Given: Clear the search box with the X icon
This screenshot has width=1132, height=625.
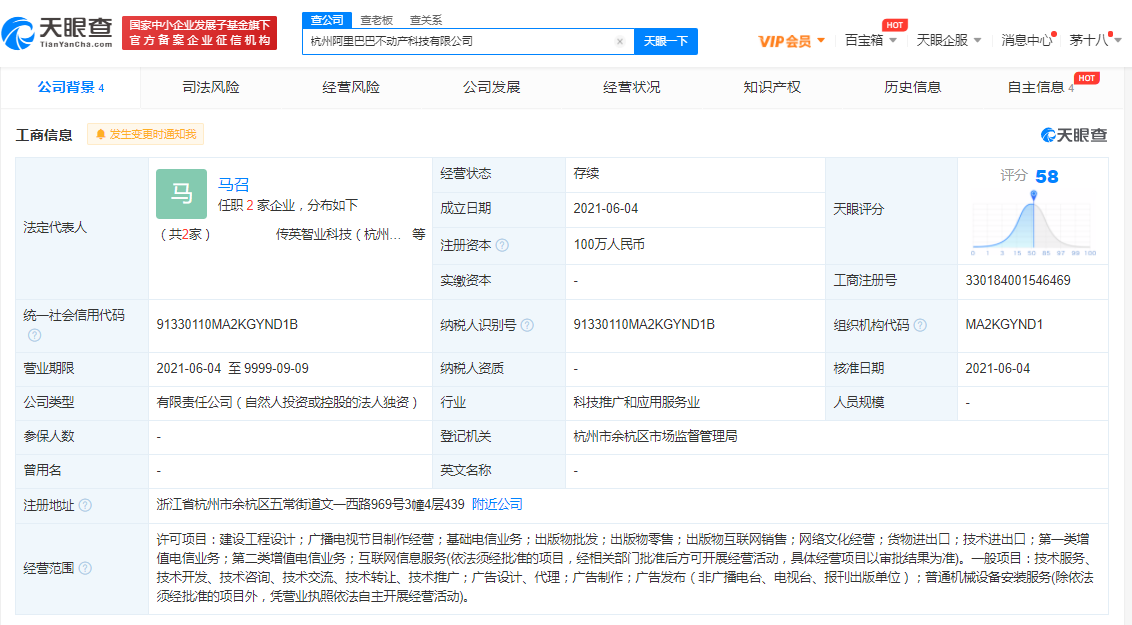Looking at the screenshot, I should click(619, 41).
